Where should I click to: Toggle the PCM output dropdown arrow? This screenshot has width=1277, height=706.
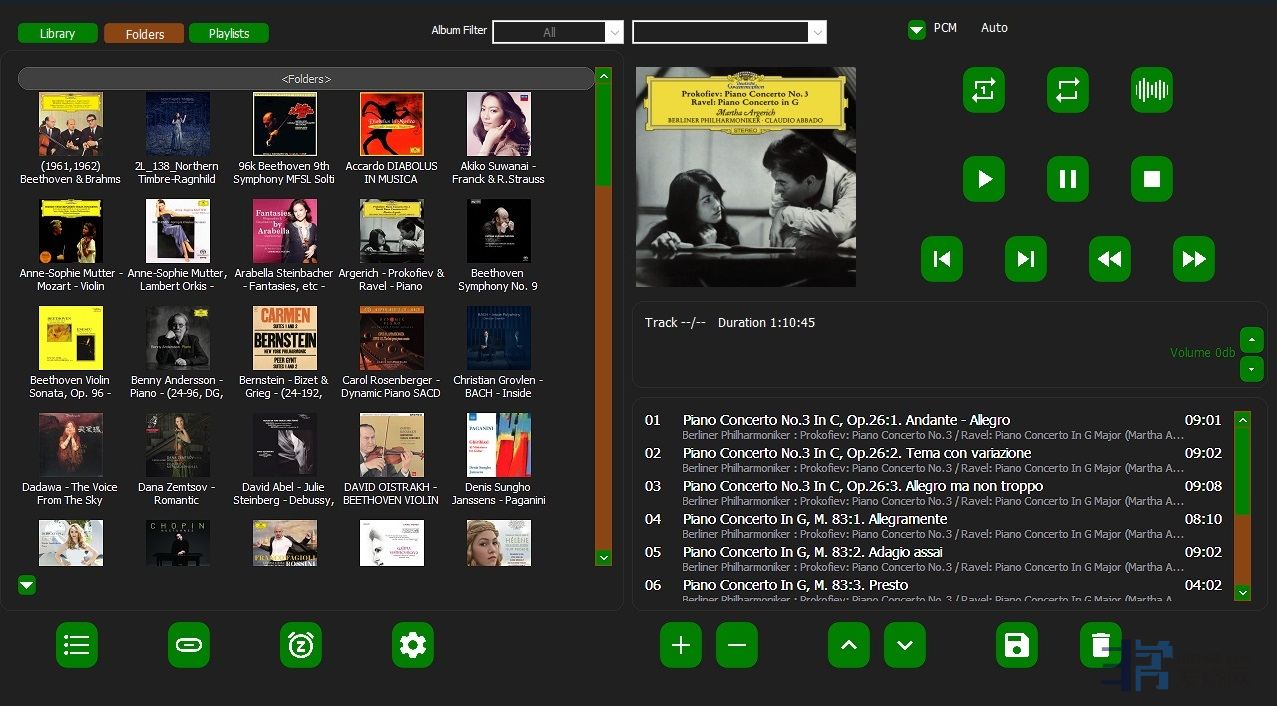point(916,30)
